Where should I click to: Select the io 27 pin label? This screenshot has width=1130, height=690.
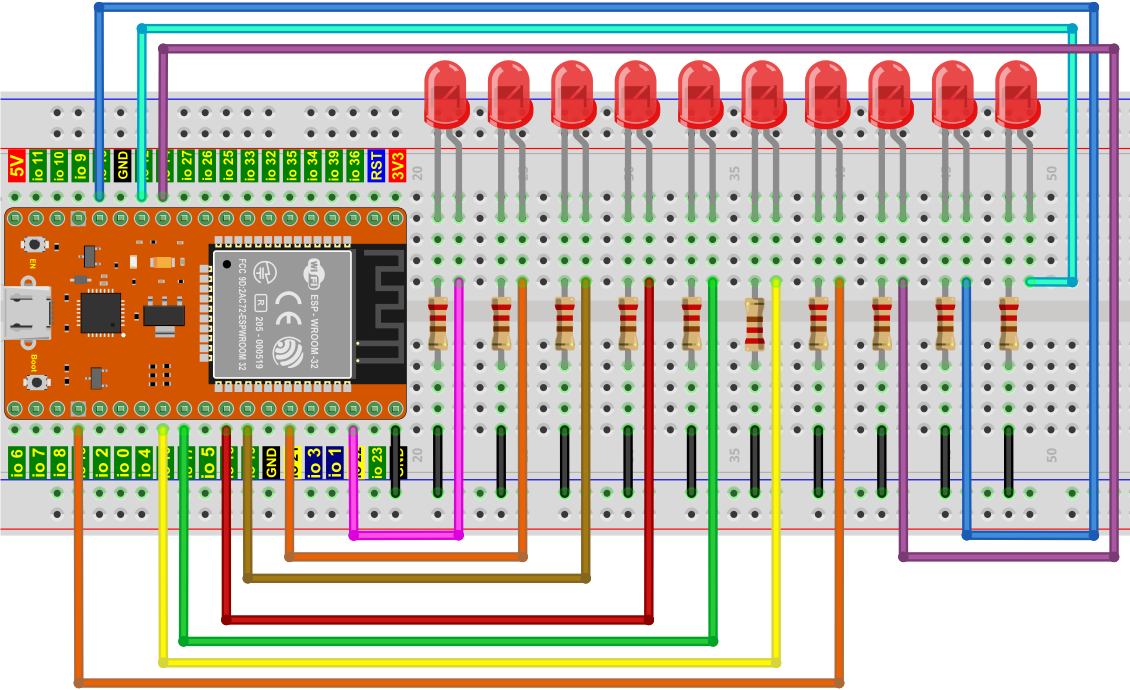(x=186, y=164)
